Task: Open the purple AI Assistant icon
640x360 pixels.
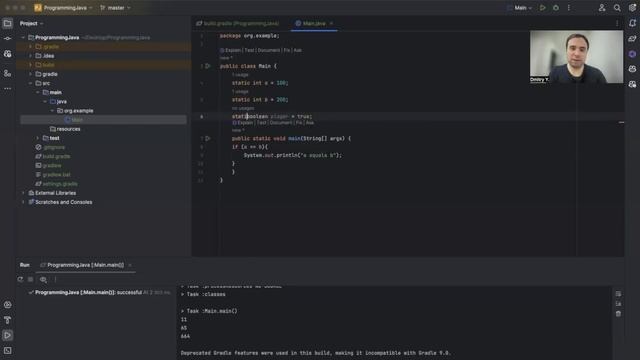Action: (632, 54)
